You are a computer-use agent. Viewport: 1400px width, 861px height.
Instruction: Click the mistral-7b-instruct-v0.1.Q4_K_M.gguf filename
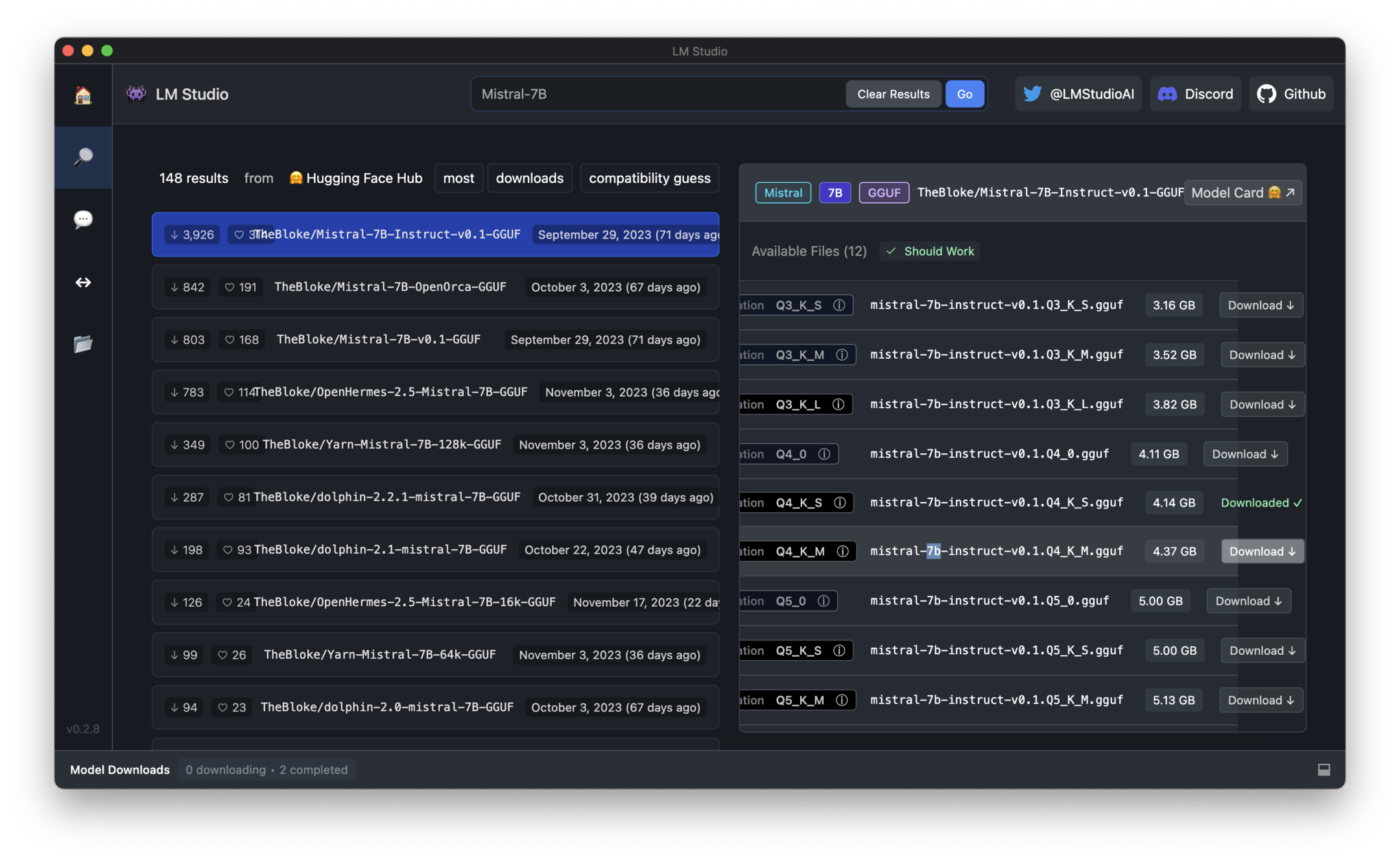tap(996, 551)
